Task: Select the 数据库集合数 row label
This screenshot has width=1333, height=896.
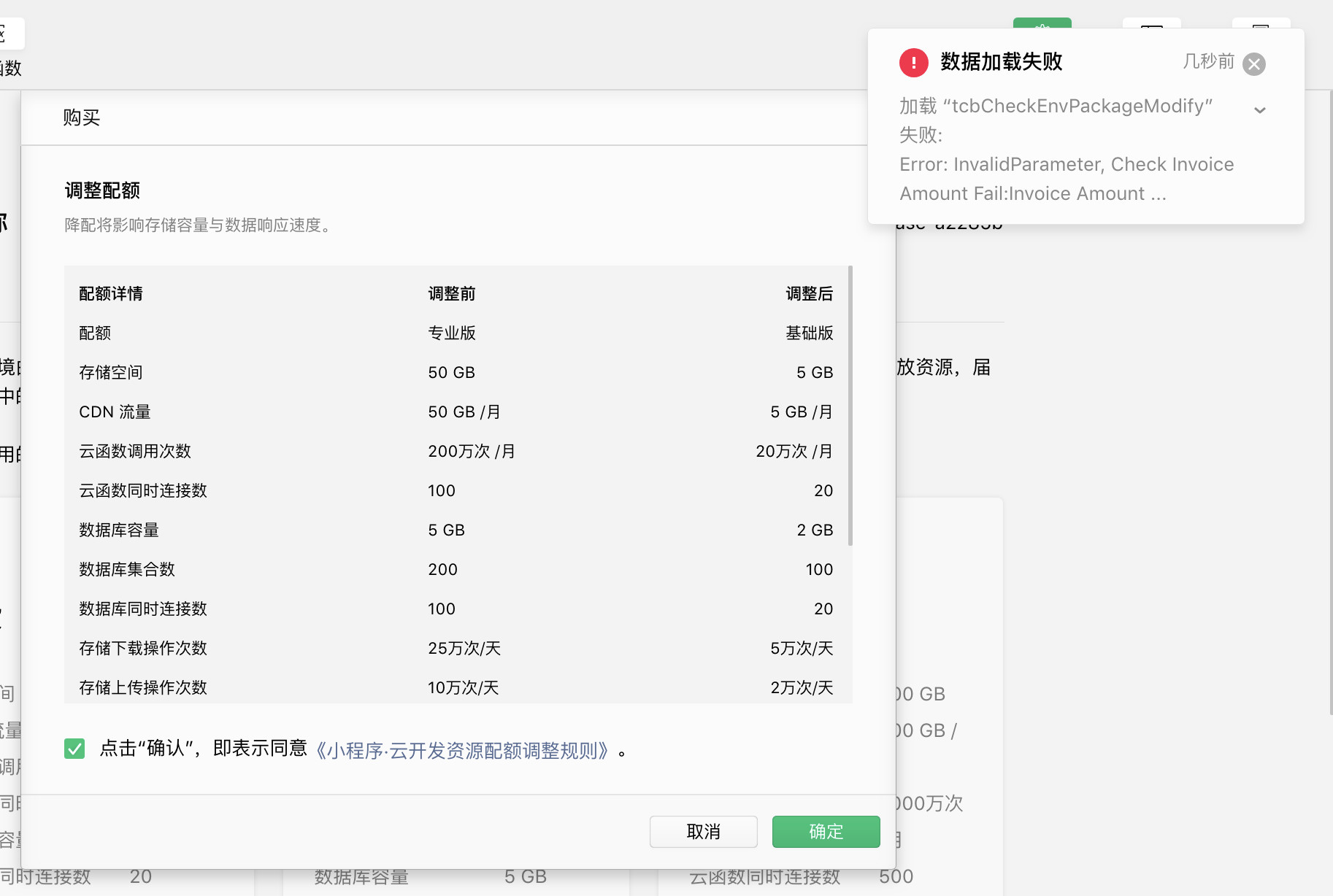Action: (x=127, y=570)
